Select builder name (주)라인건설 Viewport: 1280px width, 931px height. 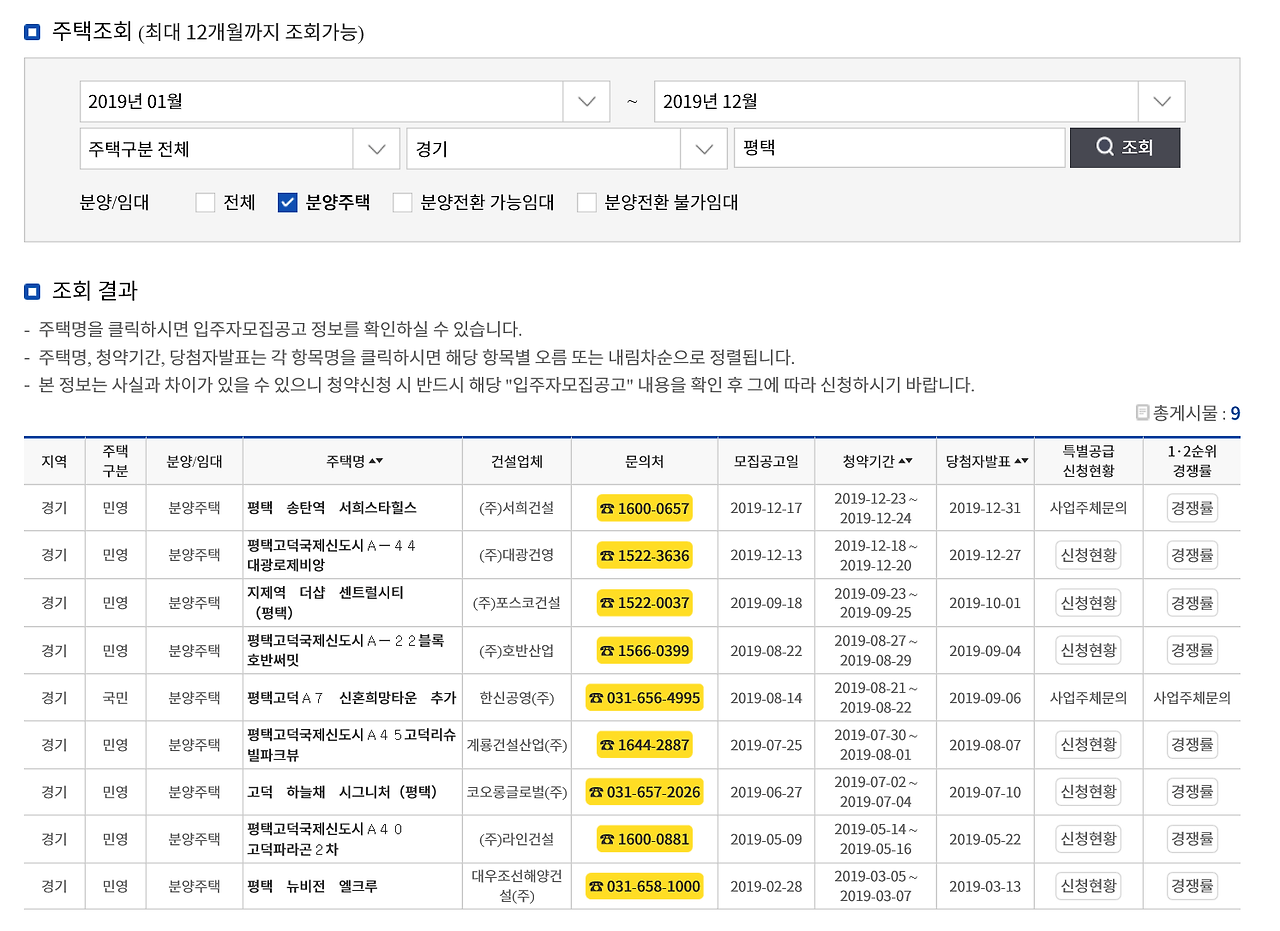click(516, 840)
